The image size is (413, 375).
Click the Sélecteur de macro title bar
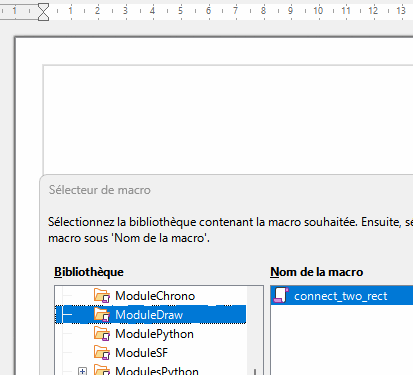click(x=227, y=190)
